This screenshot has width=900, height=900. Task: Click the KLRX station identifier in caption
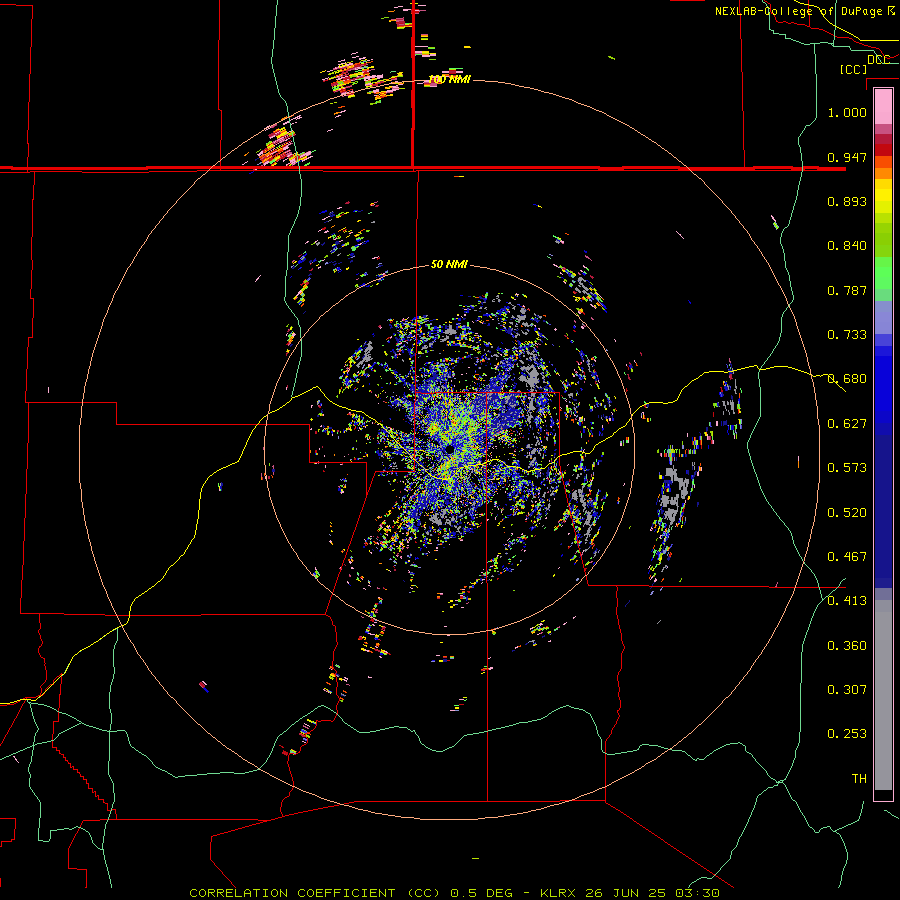coord(559,893)
